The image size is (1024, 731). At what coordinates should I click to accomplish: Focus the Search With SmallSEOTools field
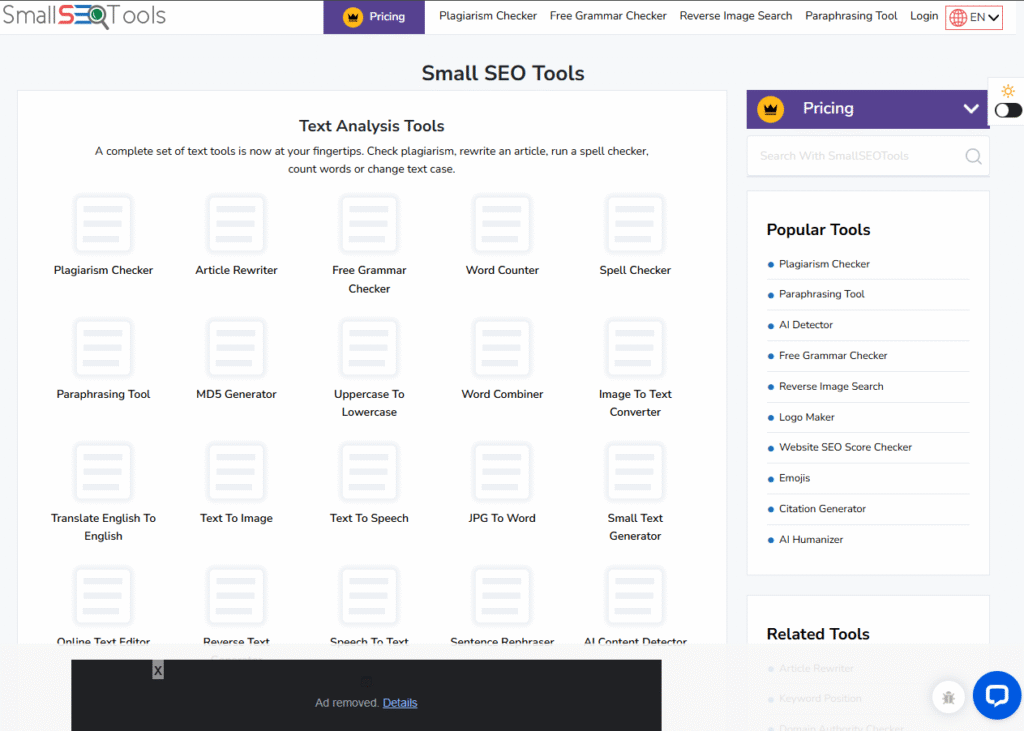(868, 156)
